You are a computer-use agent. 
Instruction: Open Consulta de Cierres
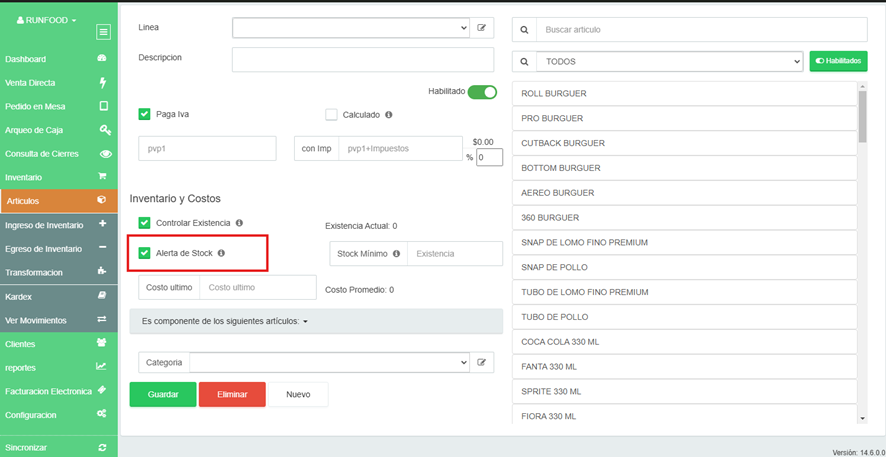click(59, 154)
